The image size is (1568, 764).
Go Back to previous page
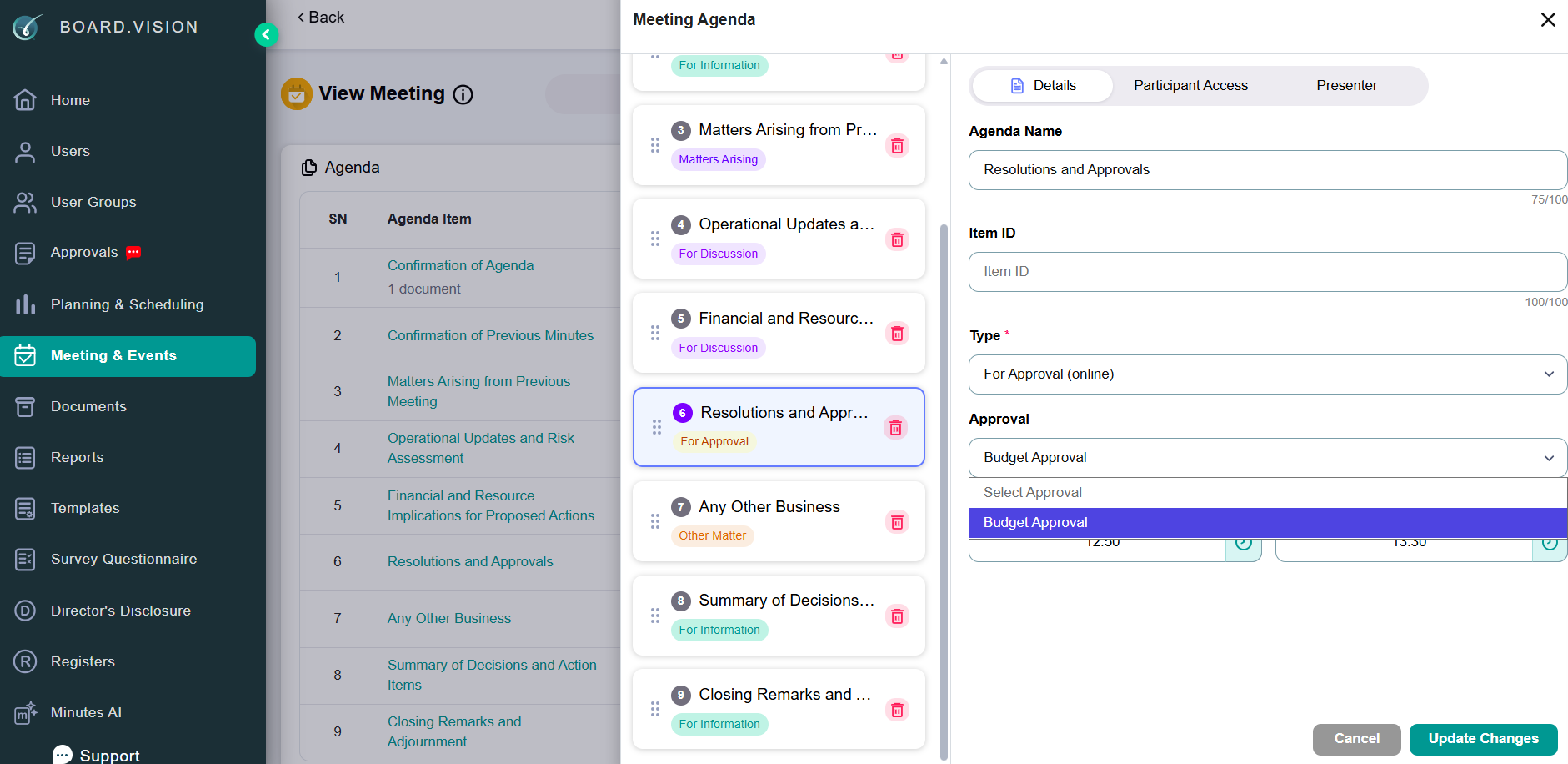point(321,17)
